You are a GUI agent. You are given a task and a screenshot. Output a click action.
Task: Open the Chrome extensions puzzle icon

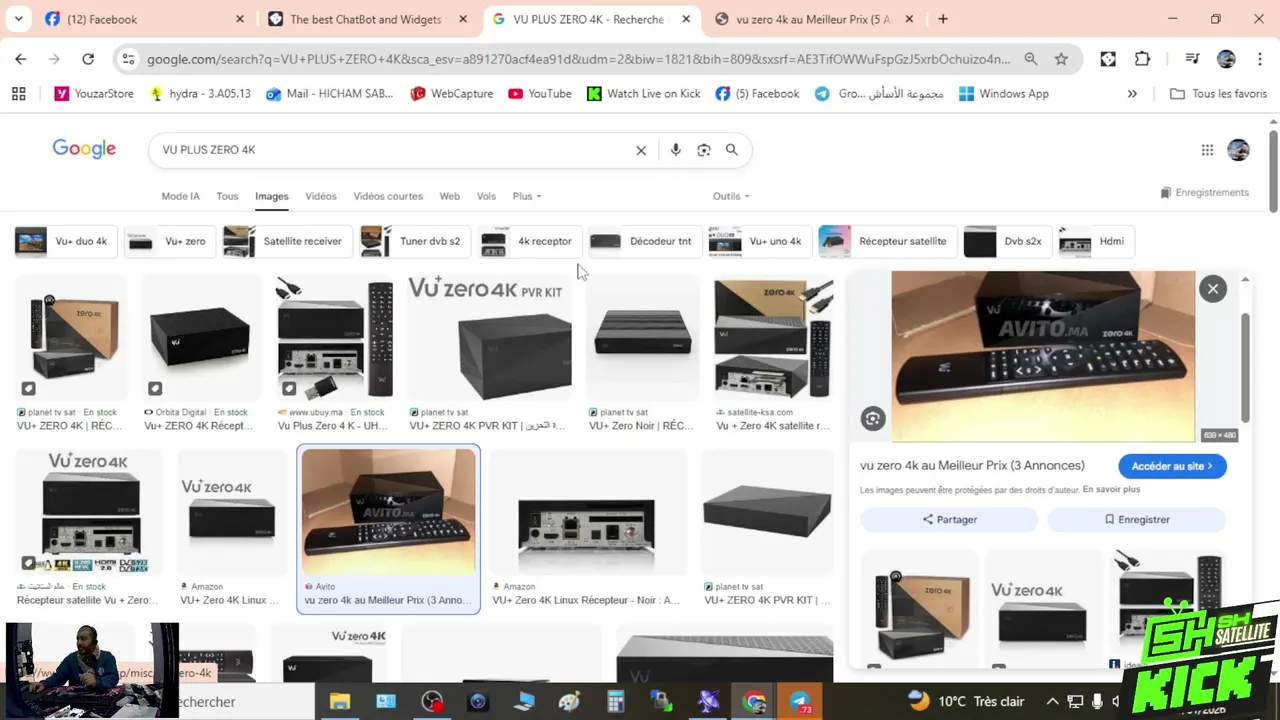[1142, 59]
